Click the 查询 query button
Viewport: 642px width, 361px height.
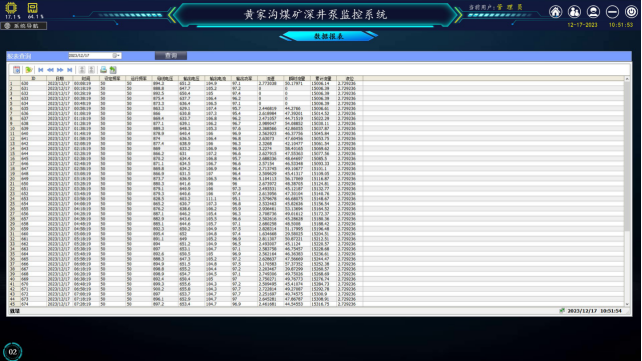(x=171, y=56)
